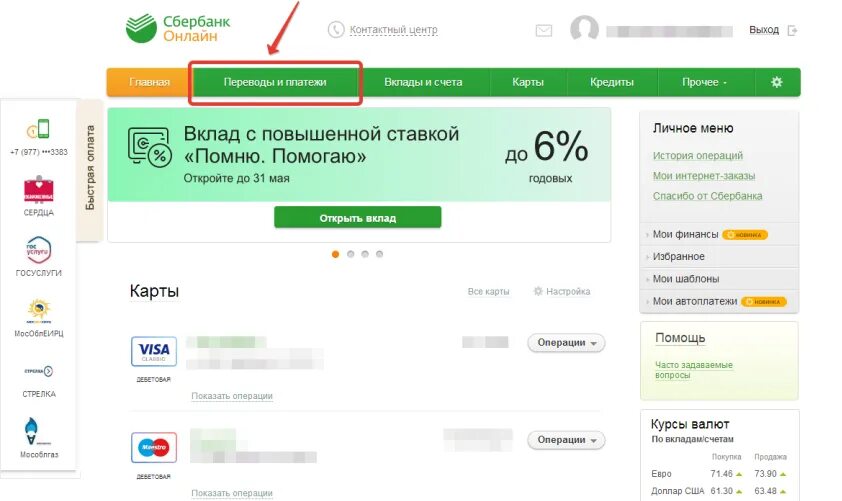Screen dimensions: 842x501
Task: Click the Евро exchange rate row
Action: [719, 474]
